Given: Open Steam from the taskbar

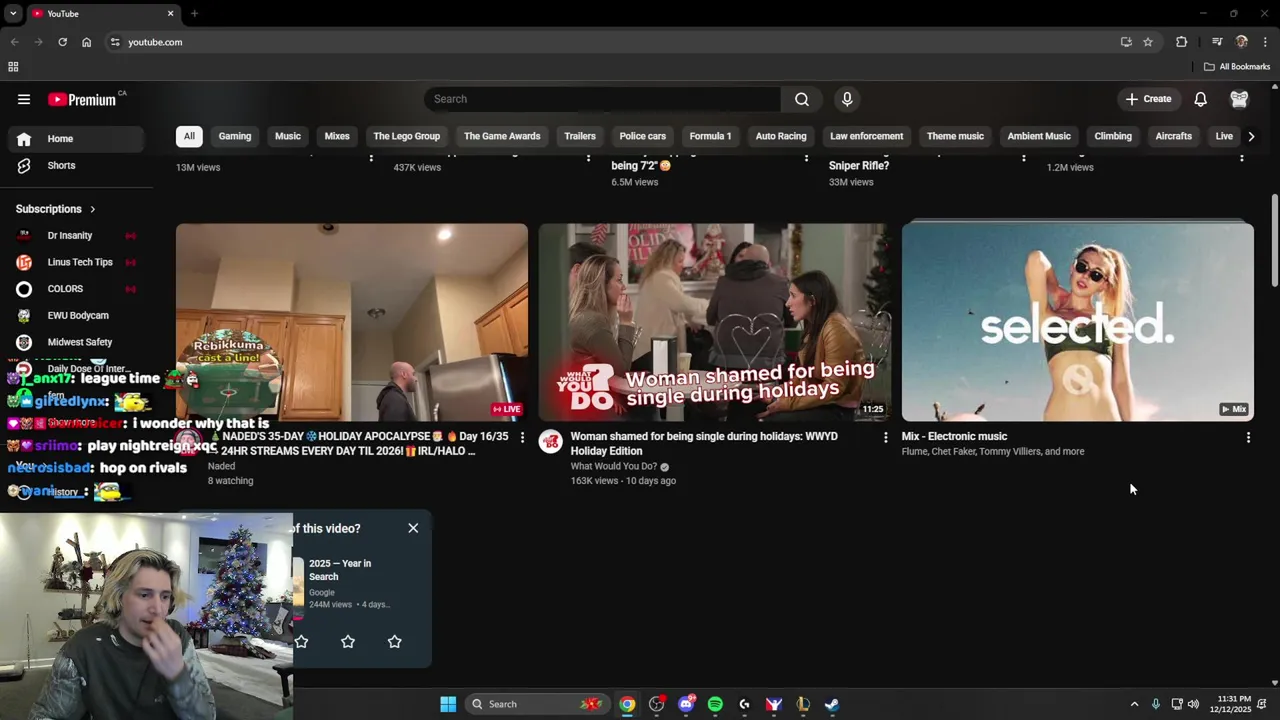Looking at the screenshot, I should click(x=832, y=704).
